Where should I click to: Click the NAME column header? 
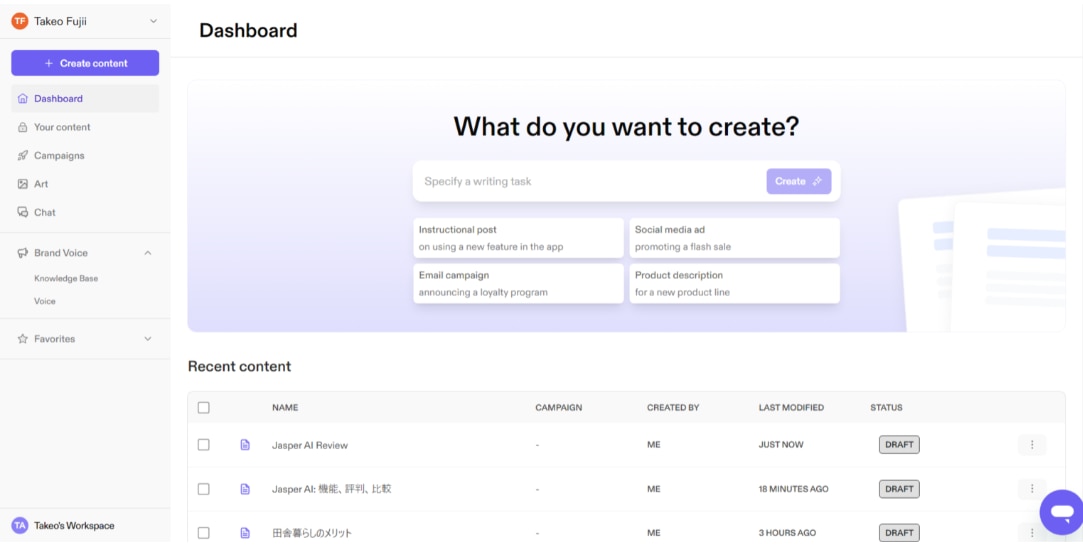tap(285, 407)
